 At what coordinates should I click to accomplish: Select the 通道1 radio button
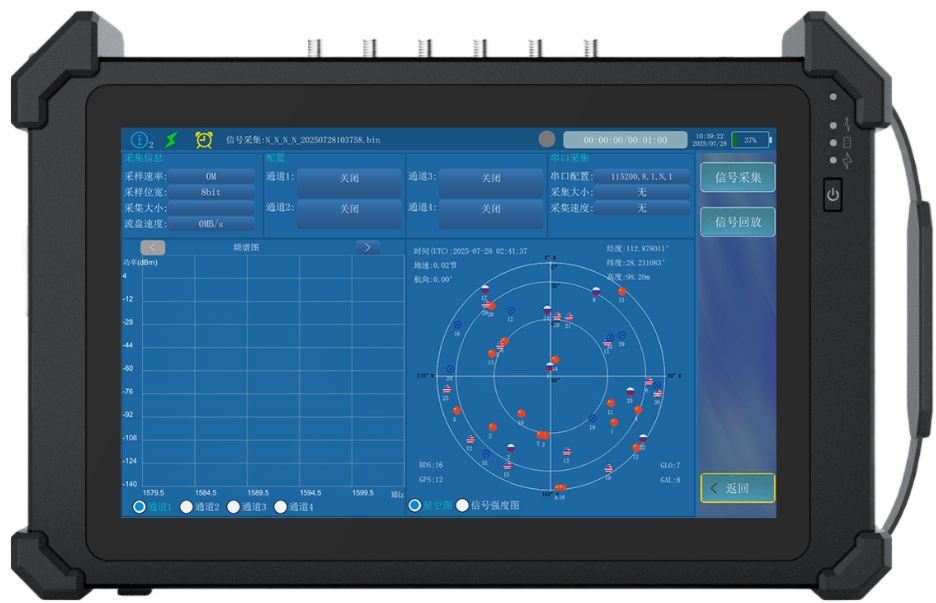(139, 507)
